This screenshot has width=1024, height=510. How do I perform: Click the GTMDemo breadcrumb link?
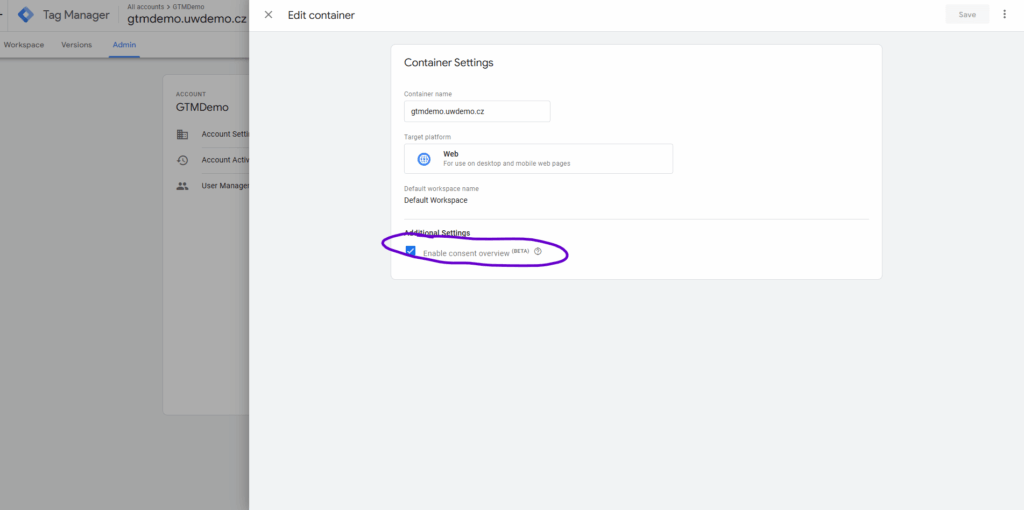pos(189,7)
